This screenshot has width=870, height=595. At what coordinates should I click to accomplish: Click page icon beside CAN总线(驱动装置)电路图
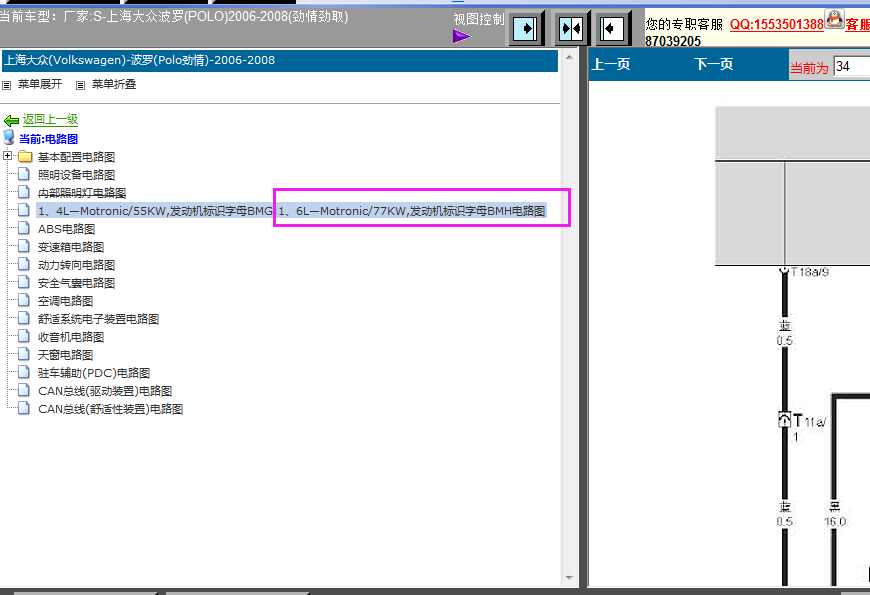click(x=23, y=390)
